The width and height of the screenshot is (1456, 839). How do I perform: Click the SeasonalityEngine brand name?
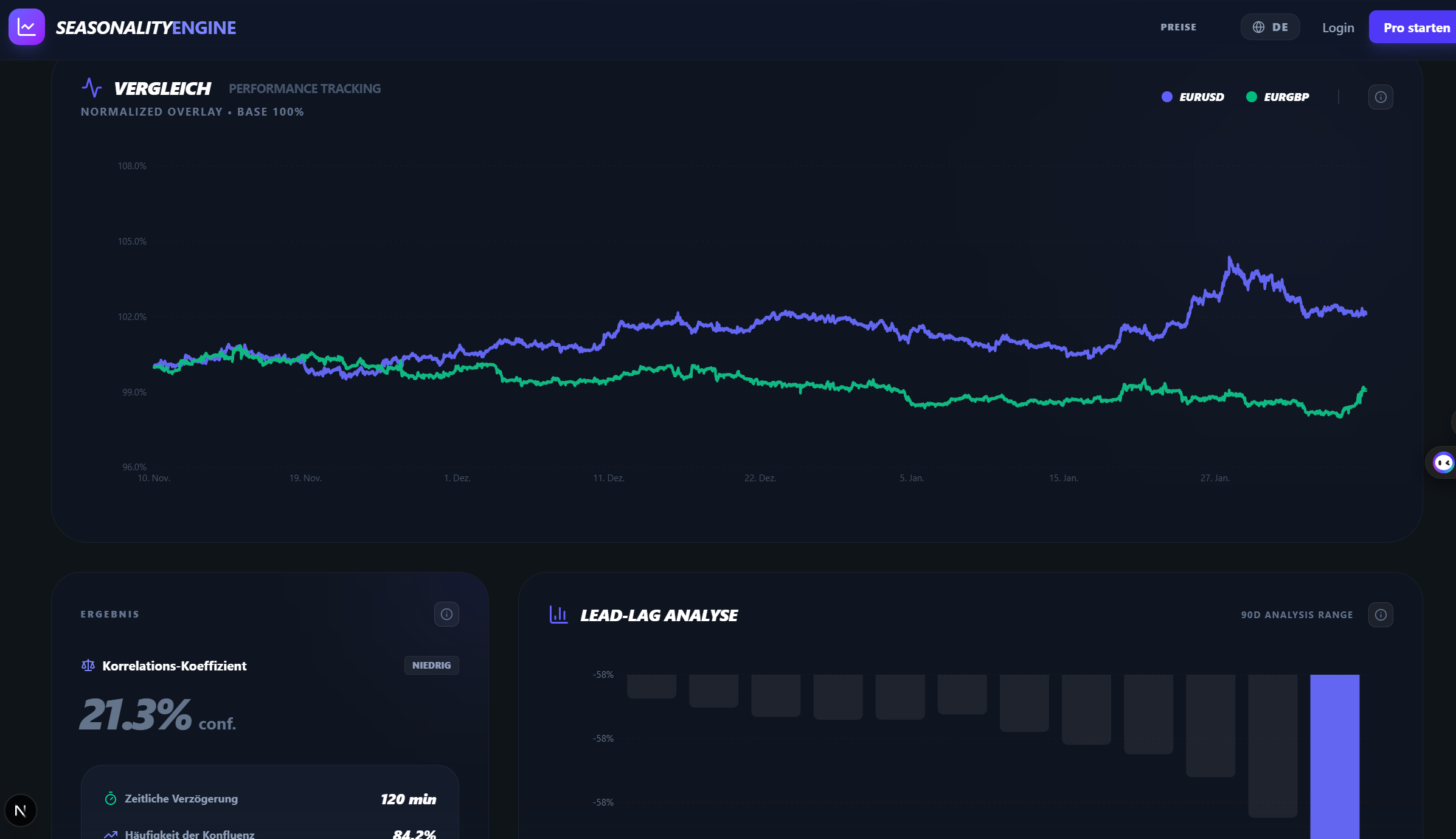coord(146,27)
